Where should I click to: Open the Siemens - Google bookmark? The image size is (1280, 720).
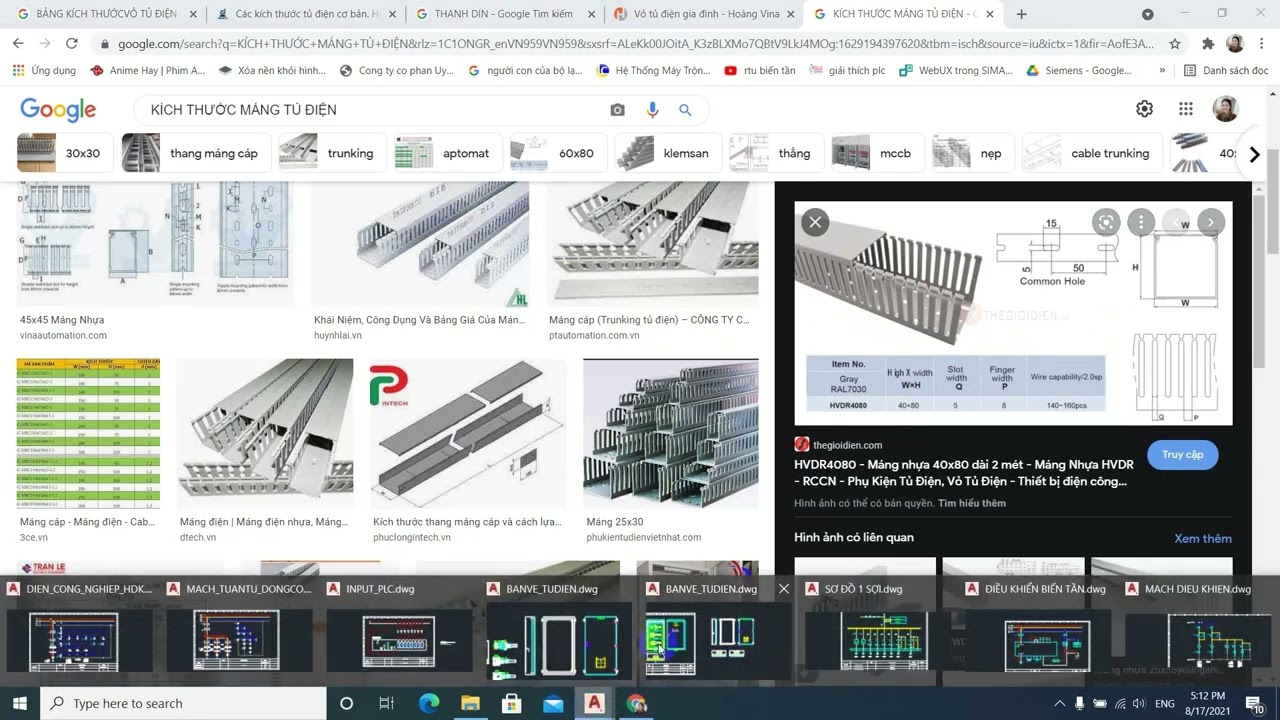coord(1079,71)
